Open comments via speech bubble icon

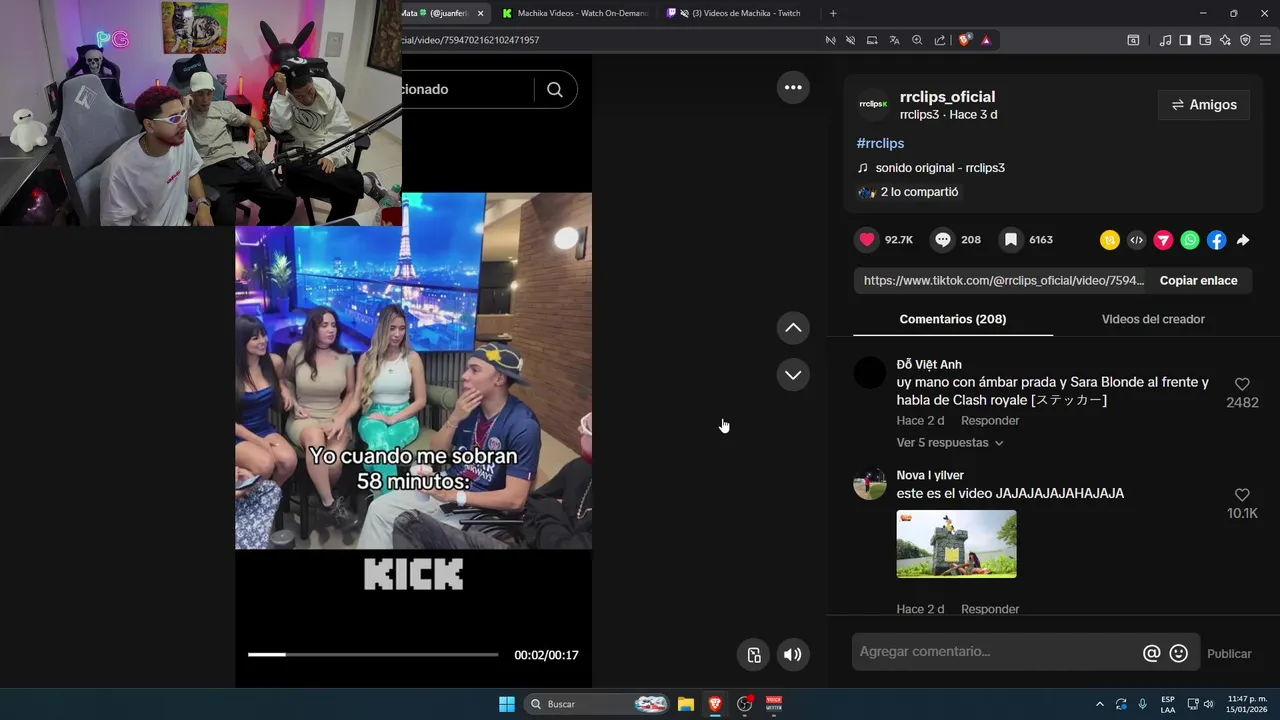pos(942,240)
